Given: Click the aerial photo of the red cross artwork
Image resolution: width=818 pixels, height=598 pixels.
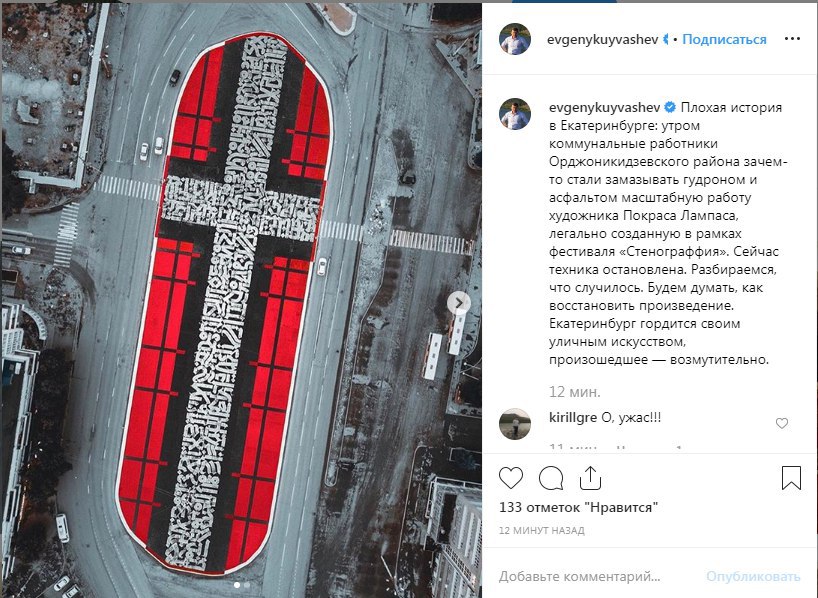Looking at the screenshot, I should [x=241, y=298].
